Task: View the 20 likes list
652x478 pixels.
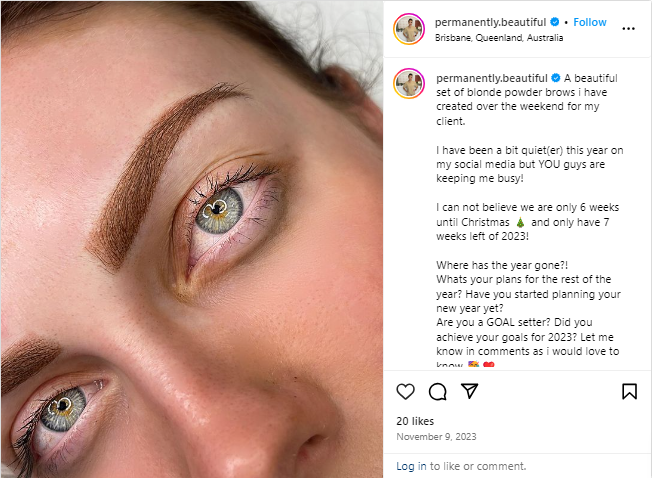Action: pyautogui.click(x=415, y=421)
